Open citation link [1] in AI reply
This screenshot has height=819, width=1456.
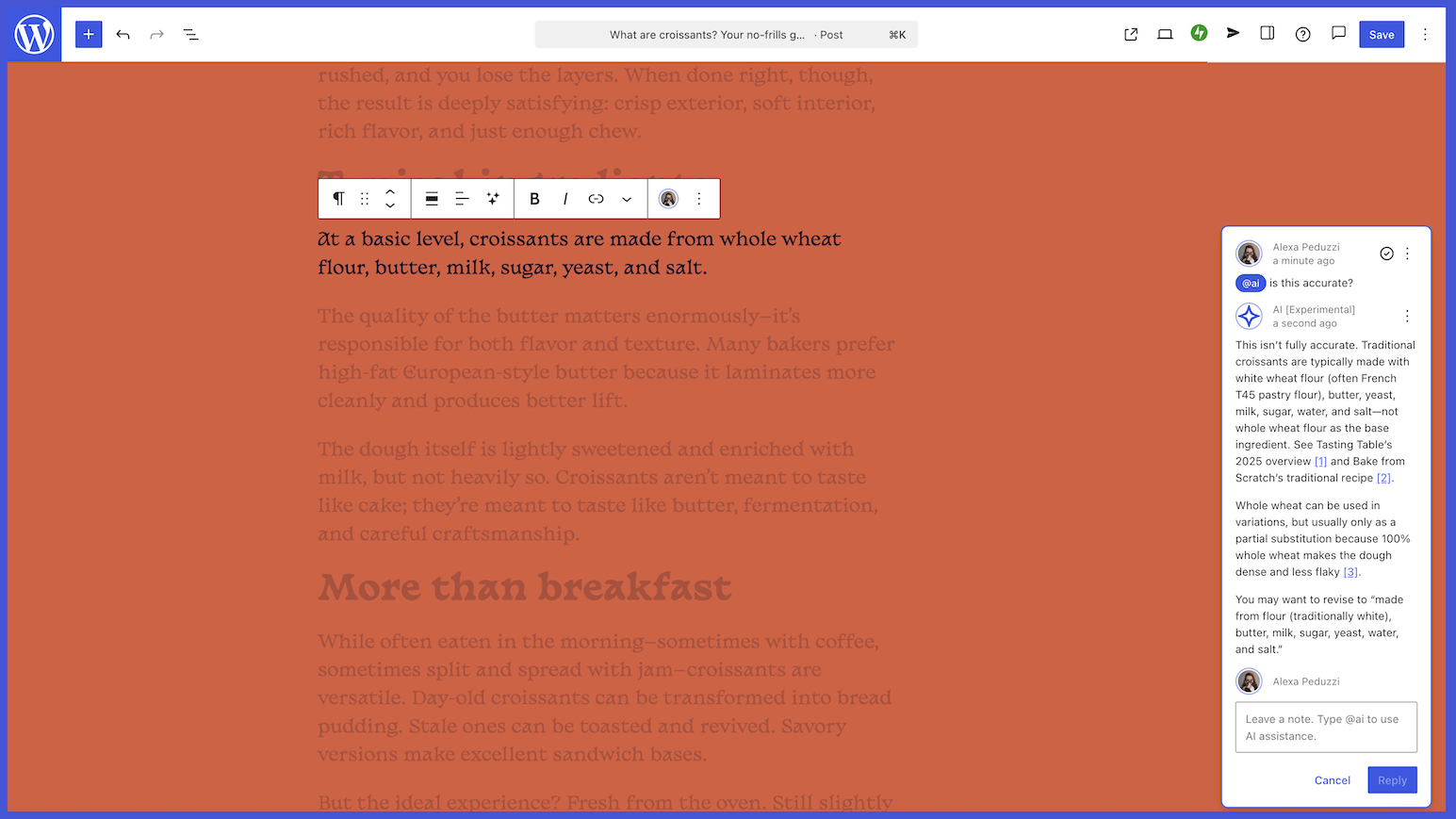tap(1320, 462)
